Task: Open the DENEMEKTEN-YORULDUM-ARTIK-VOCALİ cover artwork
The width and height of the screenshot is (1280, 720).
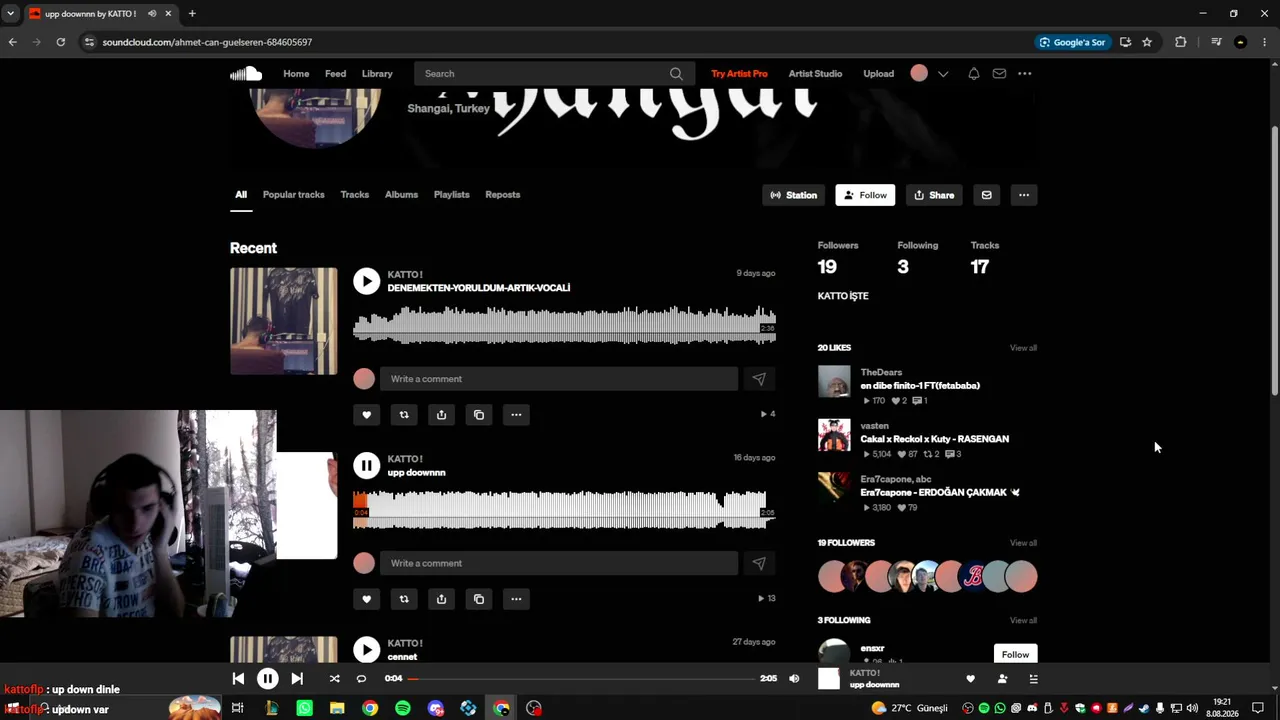Action: [284, 321]
